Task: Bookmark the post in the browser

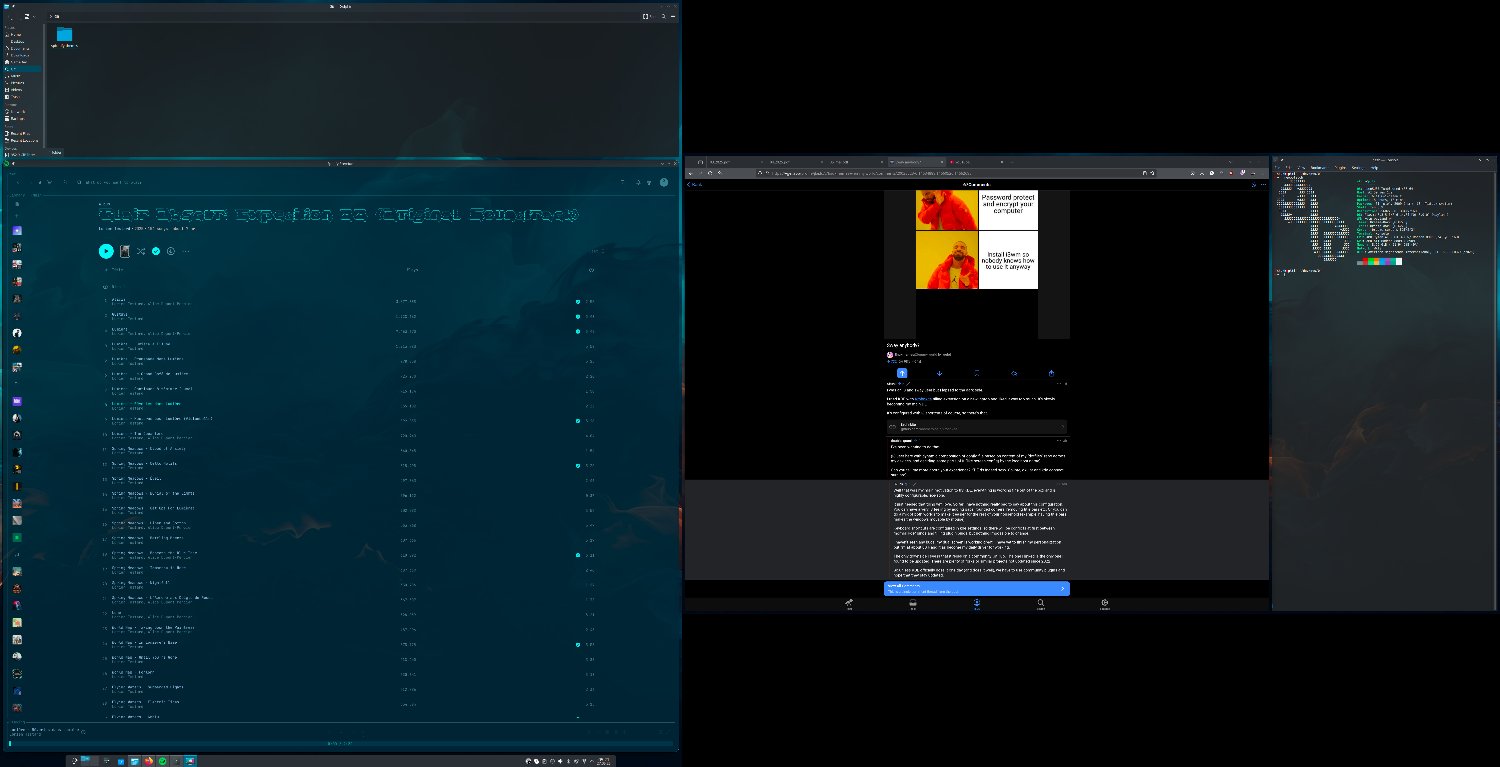Action: 977,373
